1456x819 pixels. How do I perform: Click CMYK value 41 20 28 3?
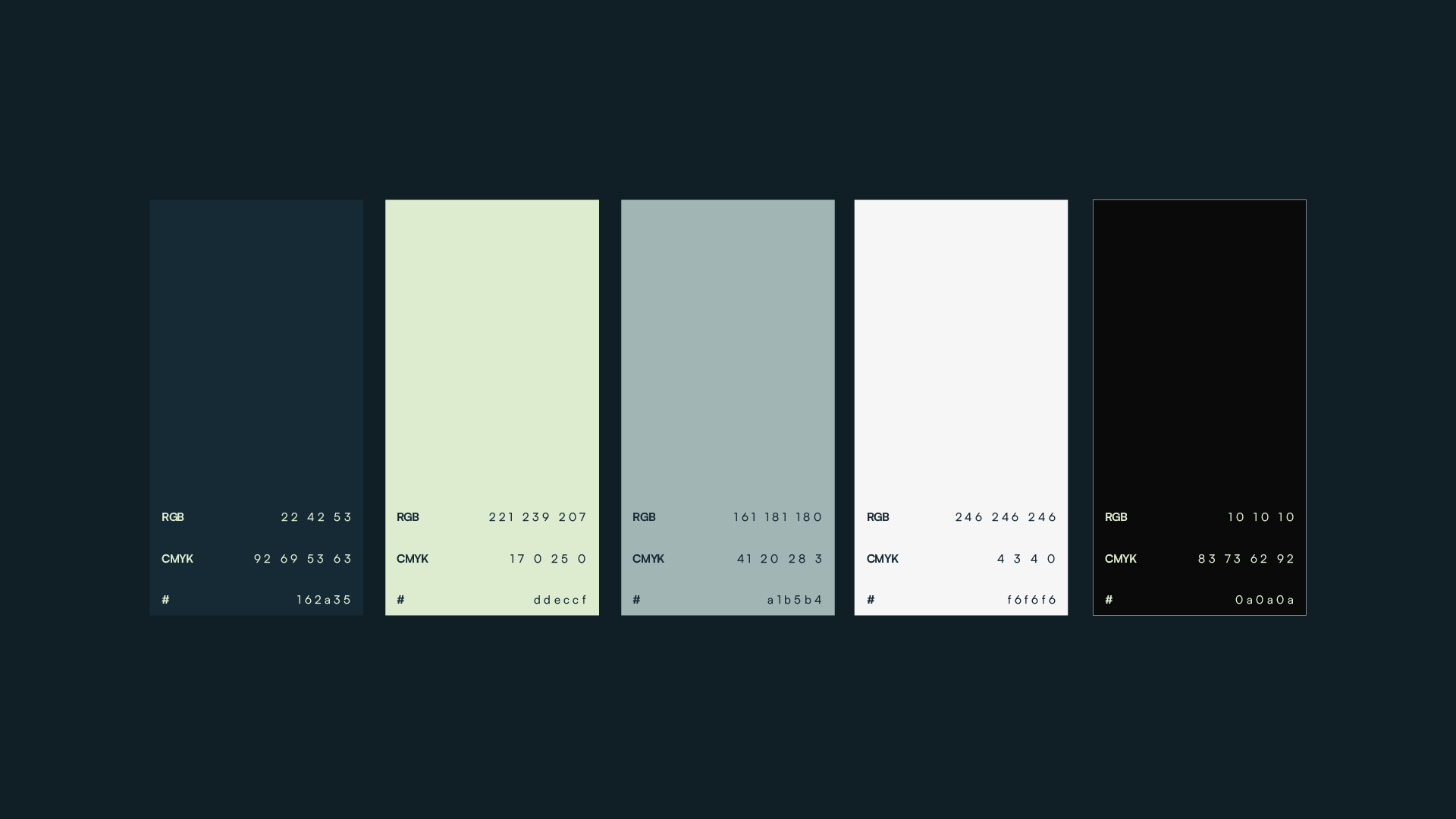[780, 559]
